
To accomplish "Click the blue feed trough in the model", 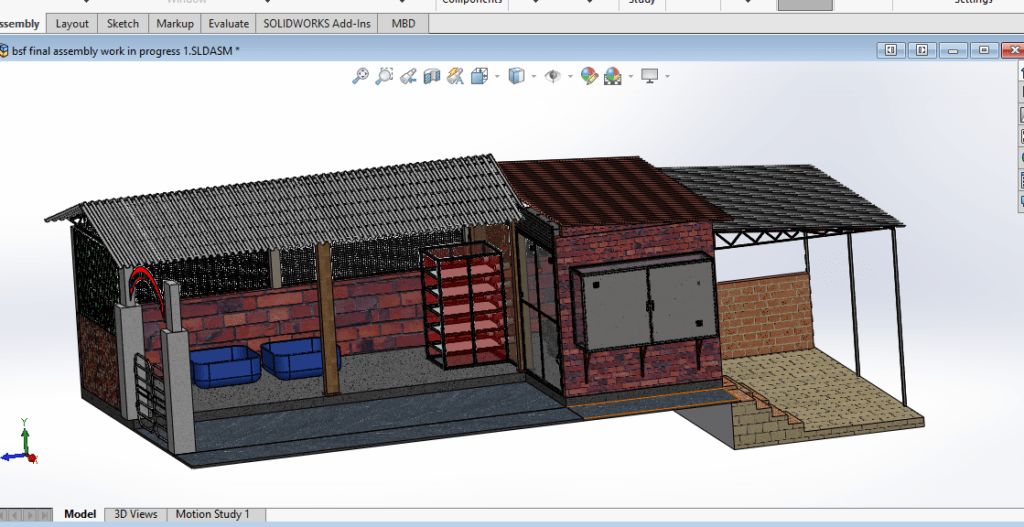I will [226, 365].
